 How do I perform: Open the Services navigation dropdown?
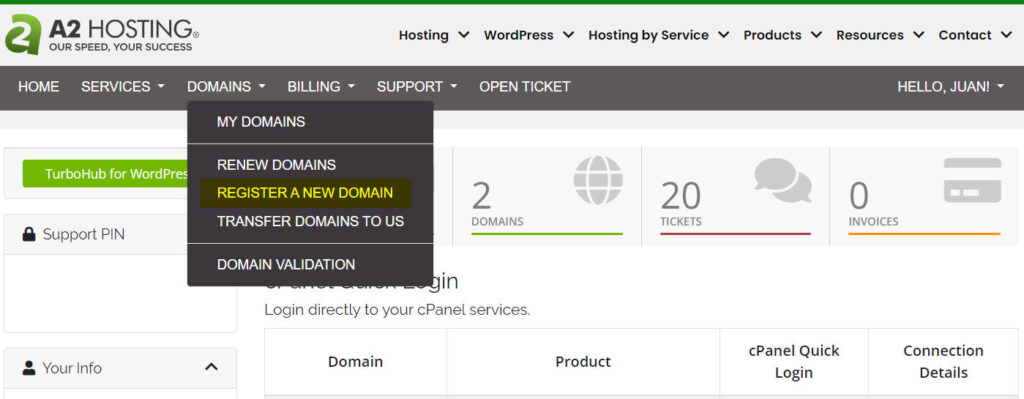point(123,87)
